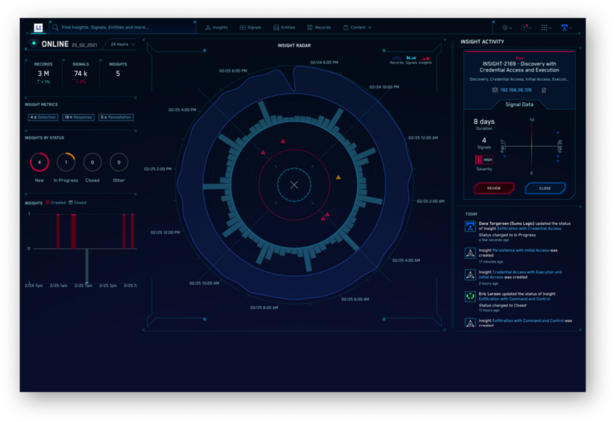The width and height of the screenshot is (614, 422).
Task: Click the REVIEW button
Action: [494, 188]
